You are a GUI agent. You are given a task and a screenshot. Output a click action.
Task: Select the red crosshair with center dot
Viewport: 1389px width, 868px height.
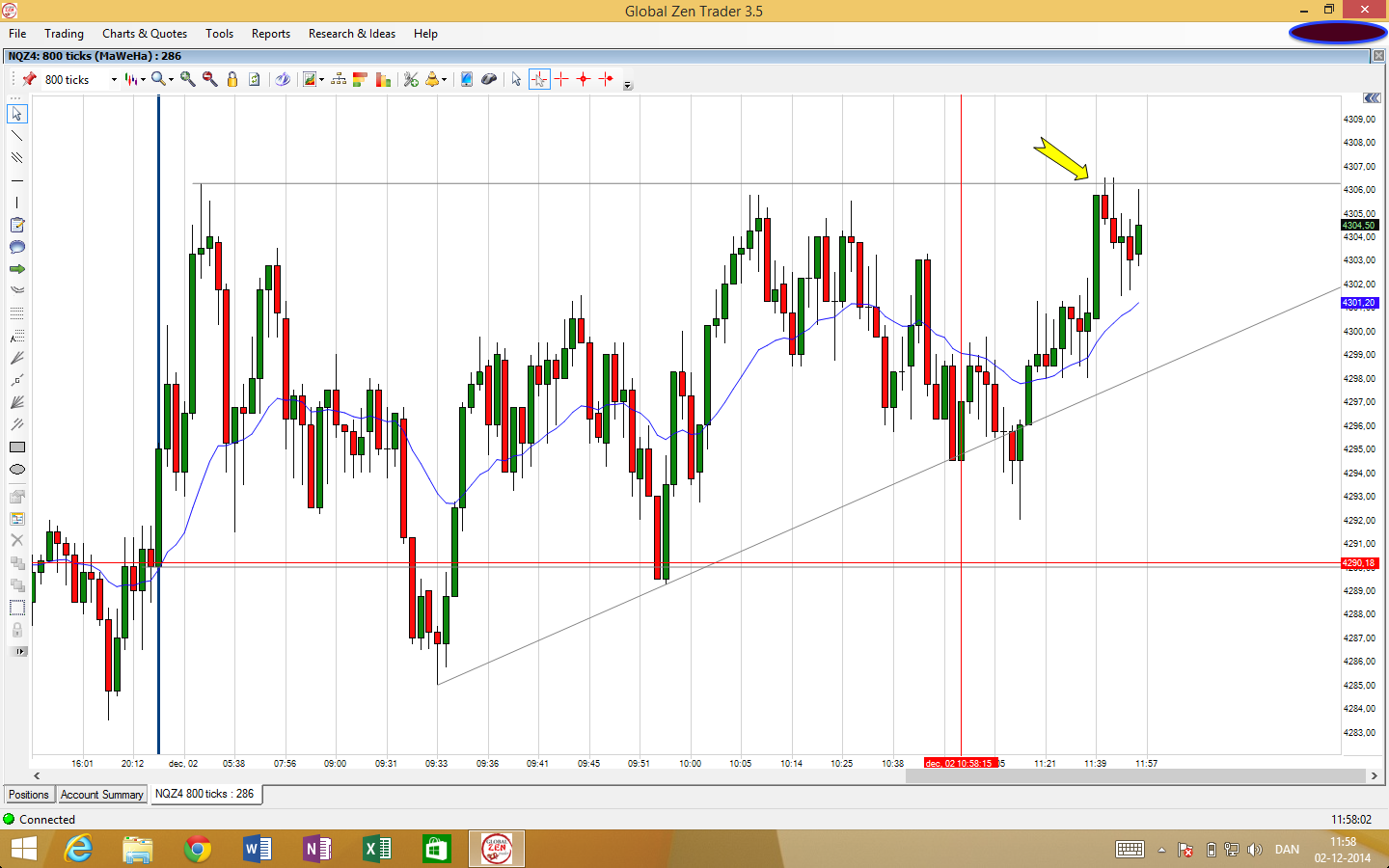584,79
